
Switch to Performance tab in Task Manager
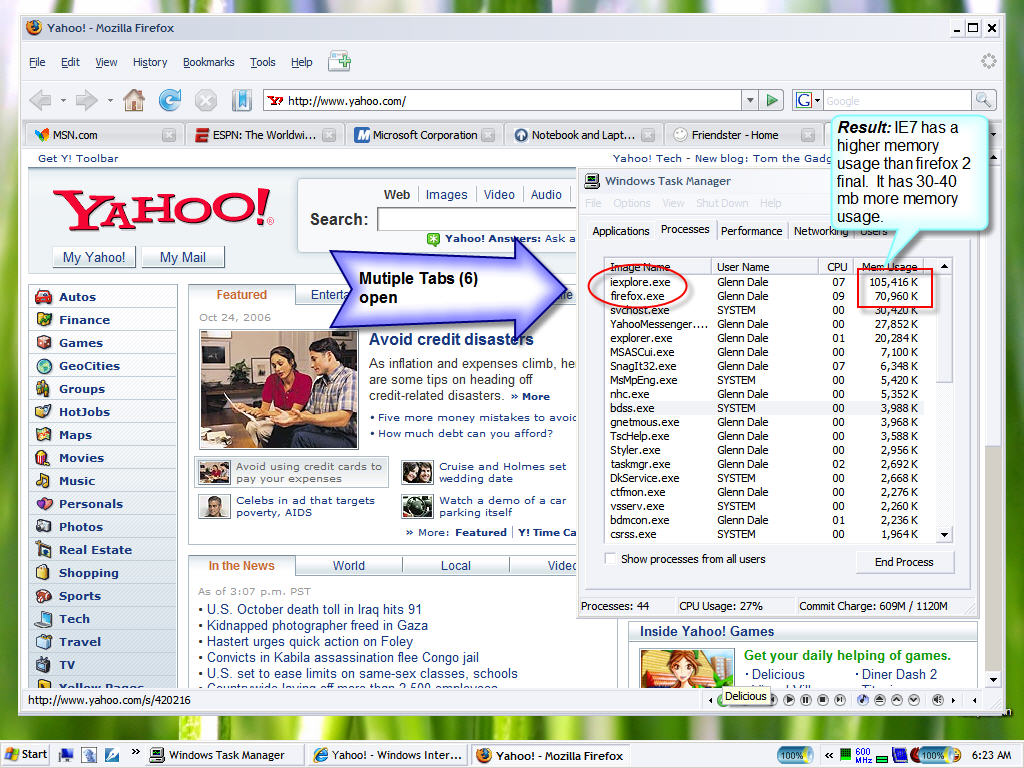[751, 231]
